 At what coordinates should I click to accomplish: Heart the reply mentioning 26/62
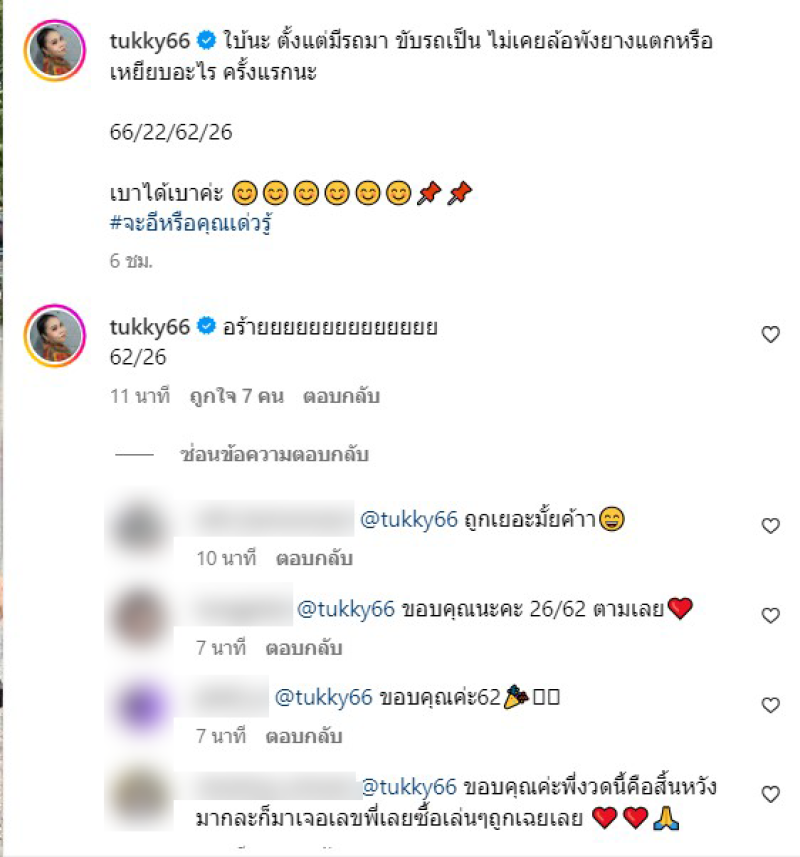coord(770,615)
